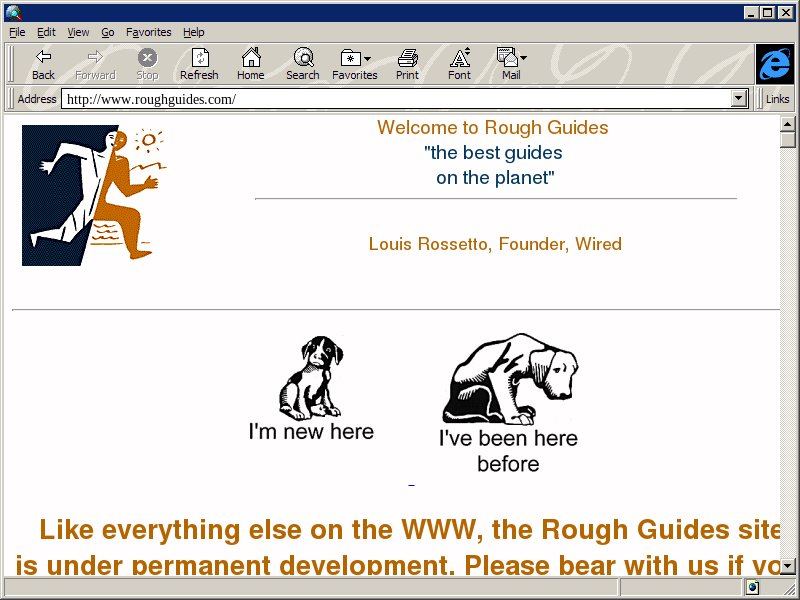Click the Refresh page icon
The image size is (800, 600).
tap(199, 58)
